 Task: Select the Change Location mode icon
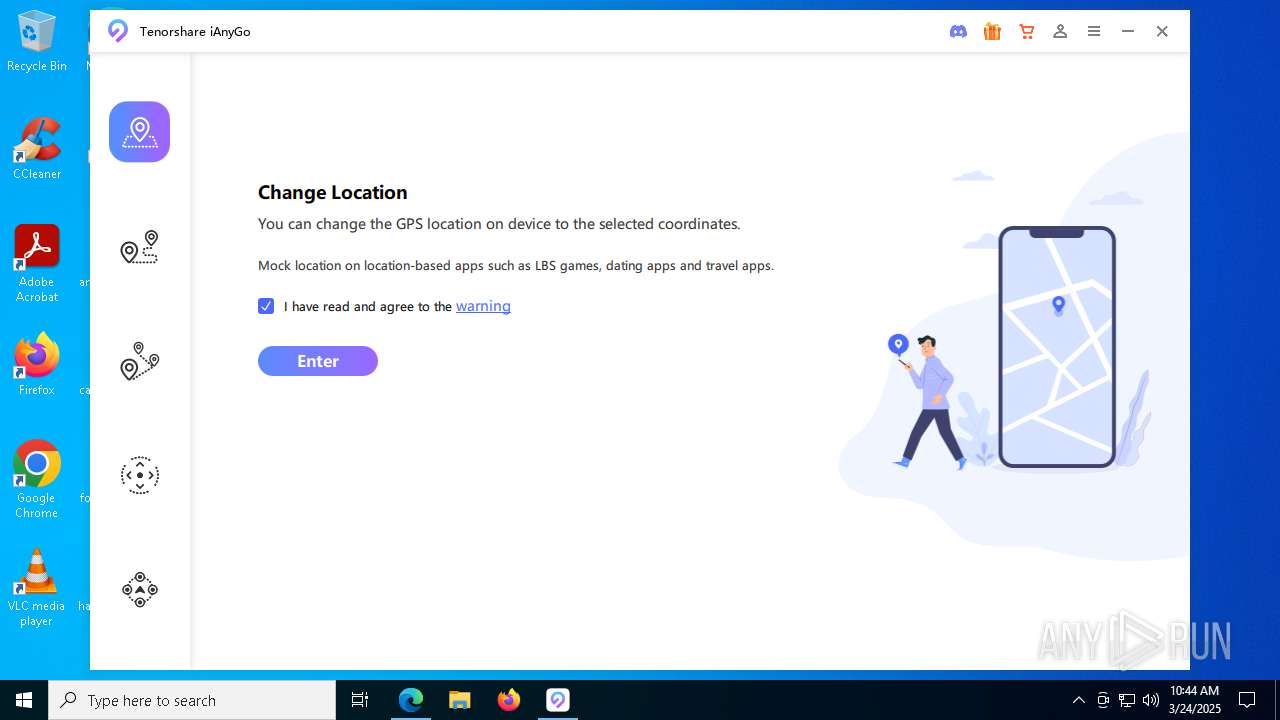tap(139, 132)
